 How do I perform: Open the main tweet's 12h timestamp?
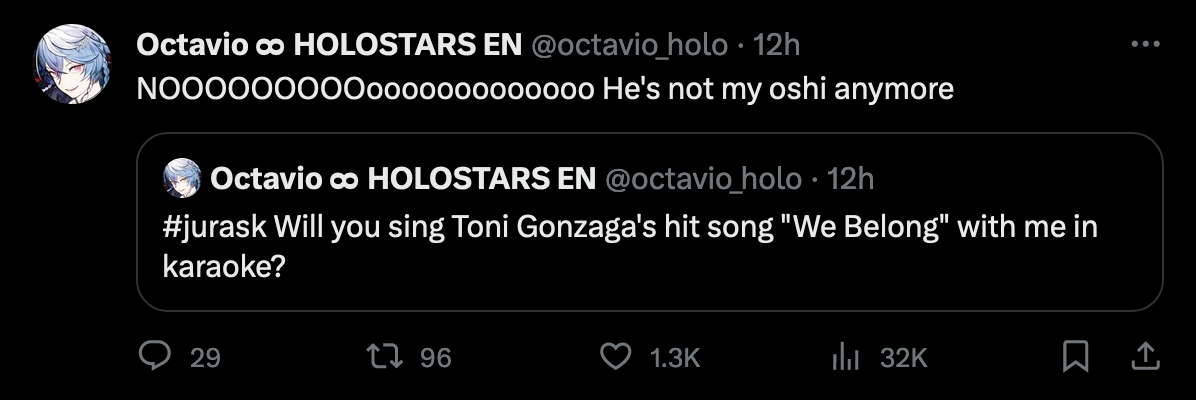[x=776, y=45]
